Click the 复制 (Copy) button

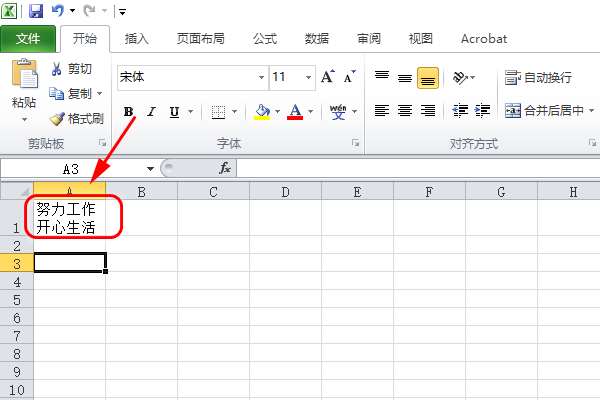click(71, 93)
